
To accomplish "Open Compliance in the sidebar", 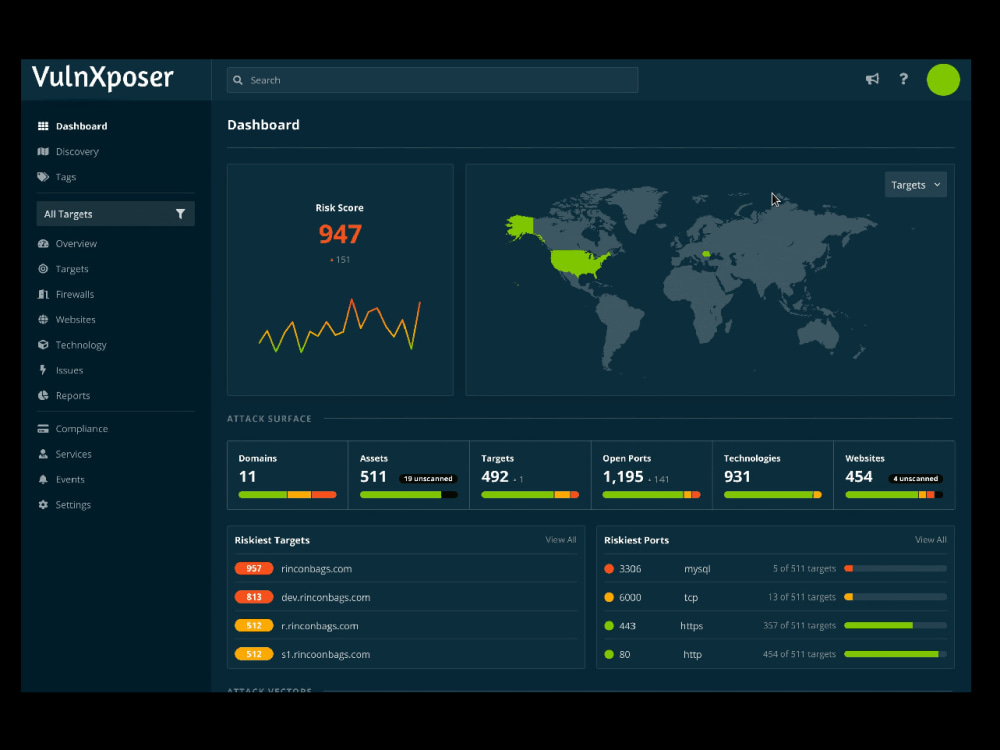I will [x=82, y=429].
